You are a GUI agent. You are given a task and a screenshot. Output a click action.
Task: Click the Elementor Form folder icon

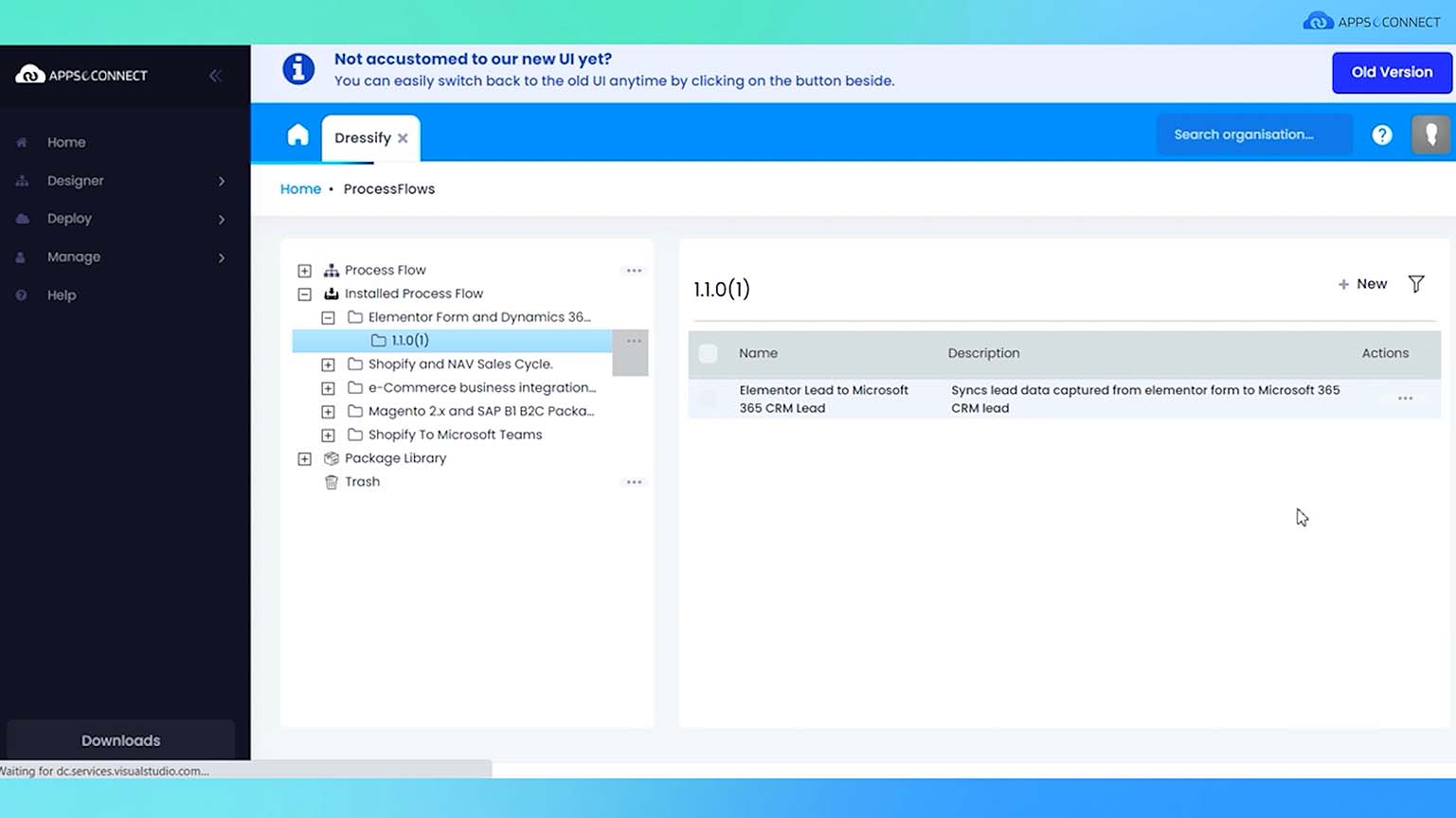point(355,317)
